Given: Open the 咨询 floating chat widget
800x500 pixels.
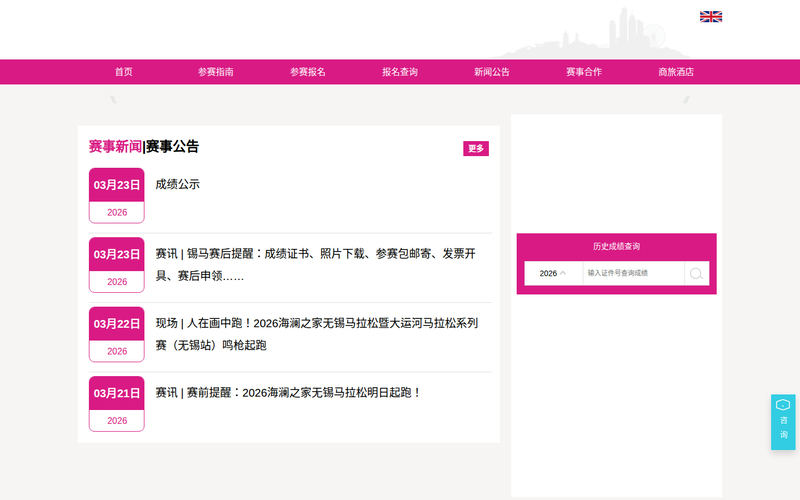Looking at the screenshot, I should click(x=783, y=422).
